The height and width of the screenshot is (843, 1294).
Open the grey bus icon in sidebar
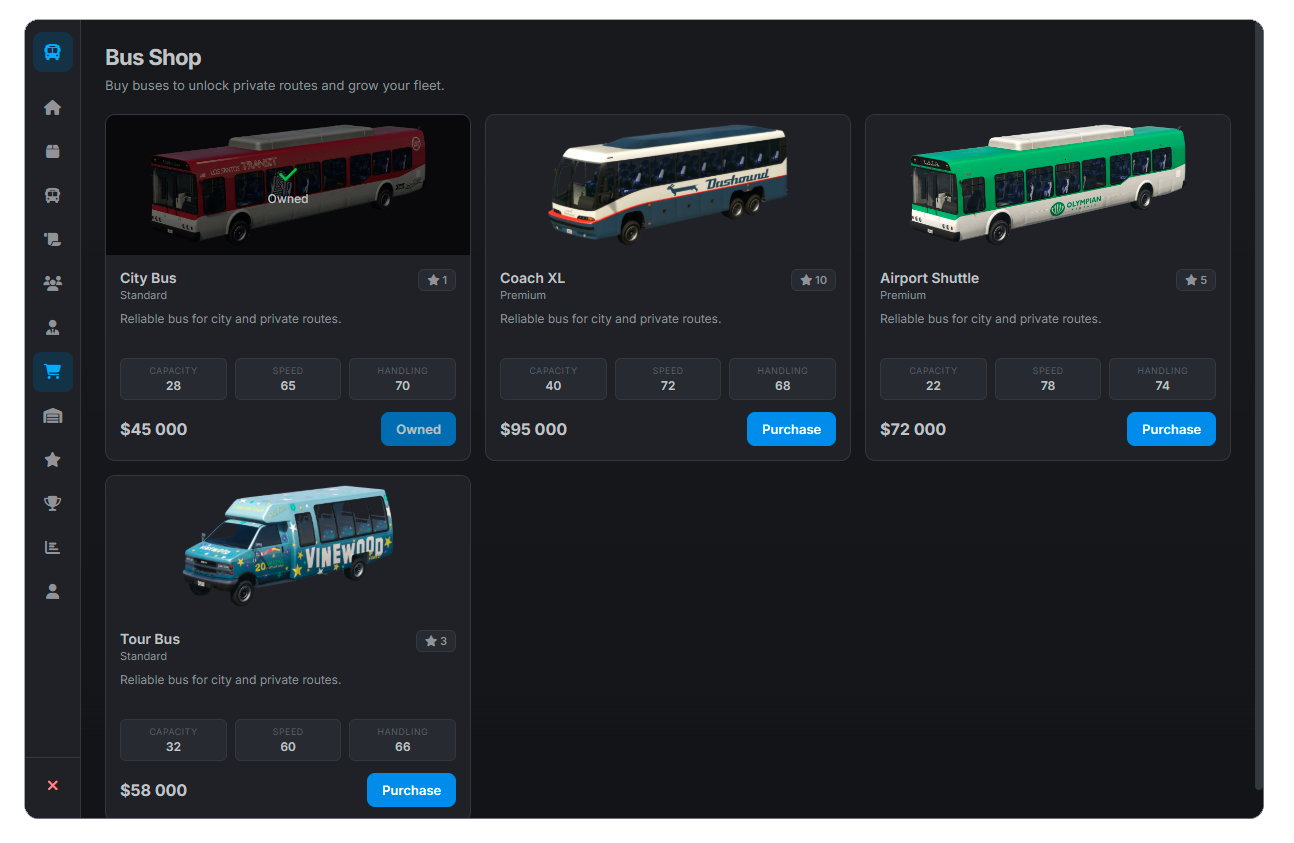click(53, 195)
